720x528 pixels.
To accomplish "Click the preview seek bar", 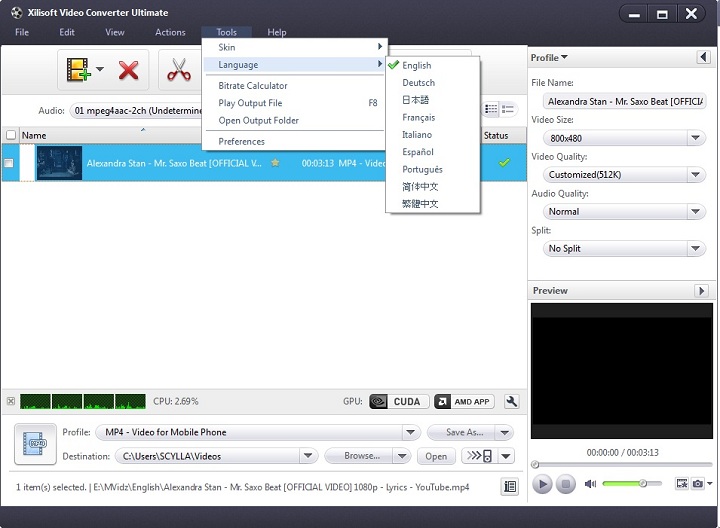I will (x=622, y=465).
